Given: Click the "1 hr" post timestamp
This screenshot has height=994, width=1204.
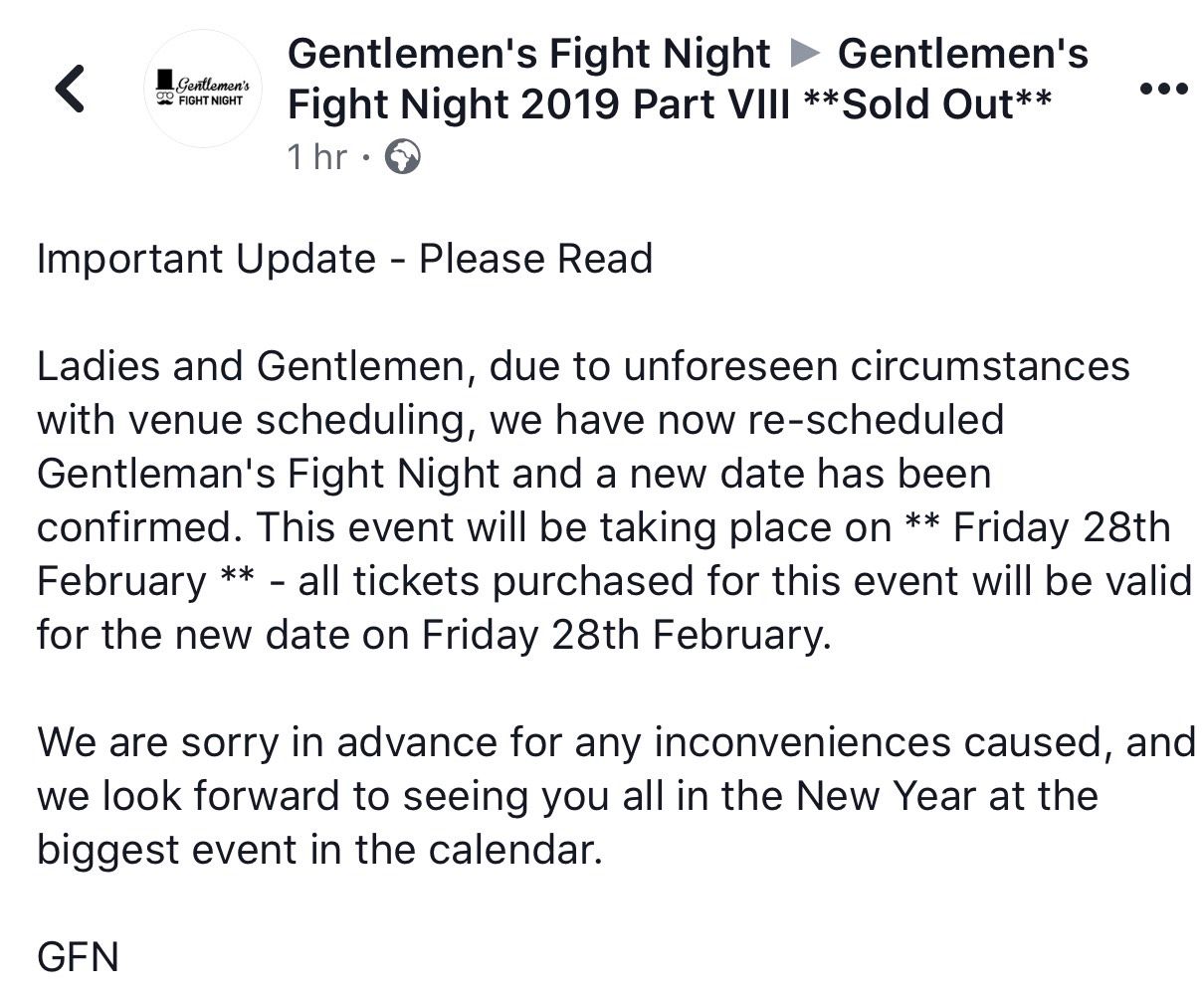Looking at the screenshot, I should coord(317,157).
